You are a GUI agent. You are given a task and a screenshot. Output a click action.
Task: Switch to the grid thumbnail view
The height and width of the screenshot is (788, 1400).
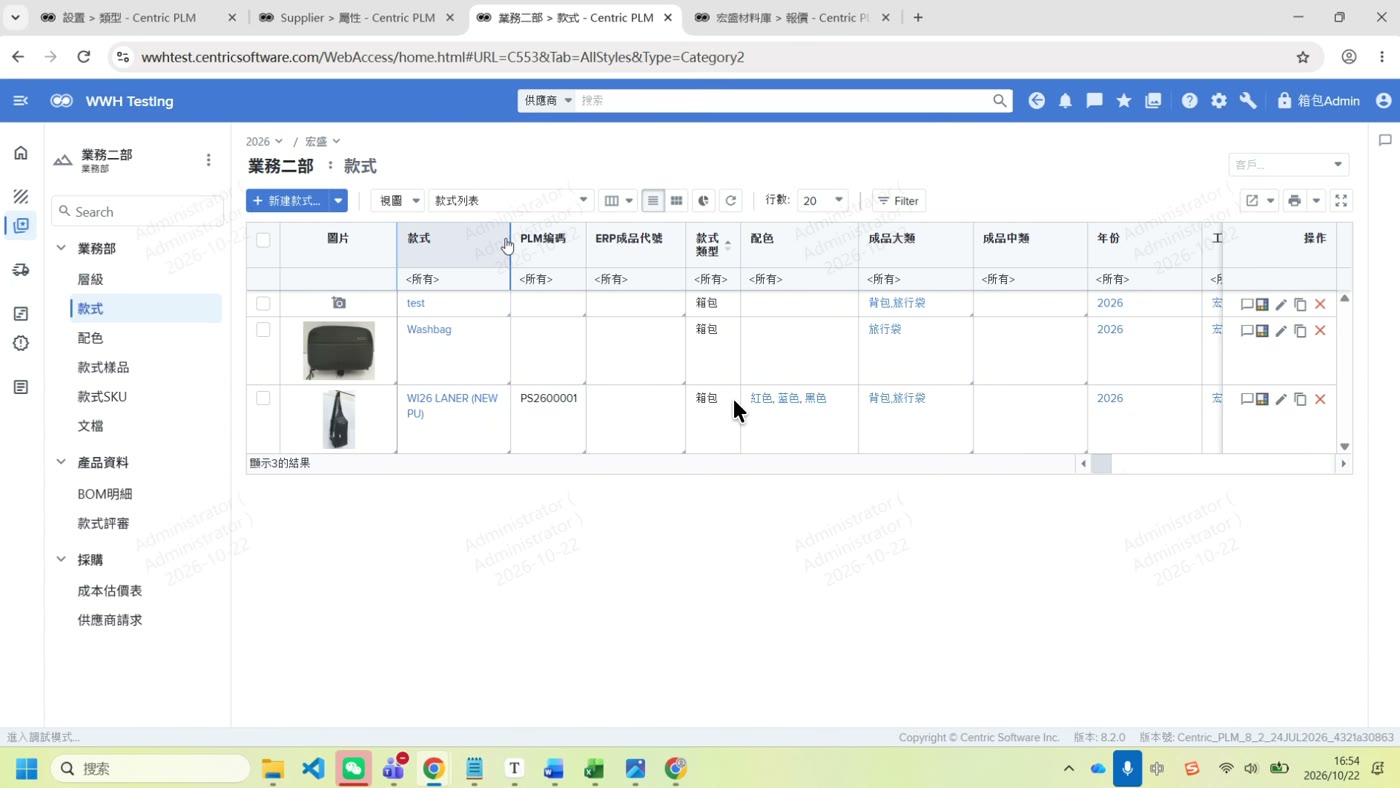click(x=677, y=201)
